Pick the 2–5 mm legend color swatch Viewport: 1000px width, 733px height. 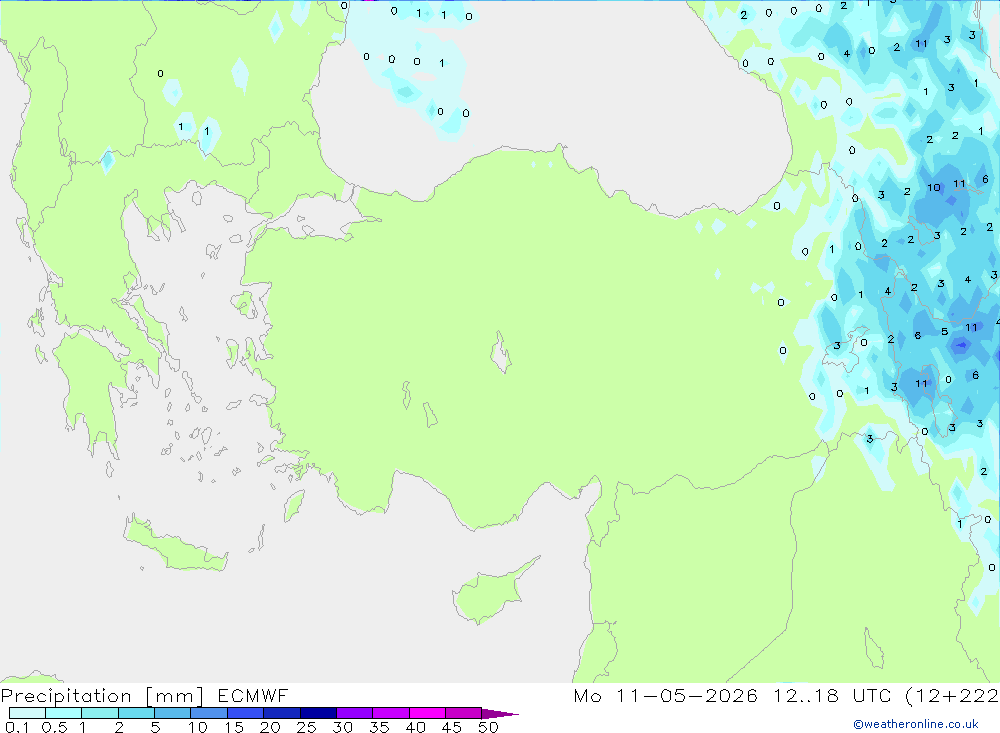coord(136,713)
